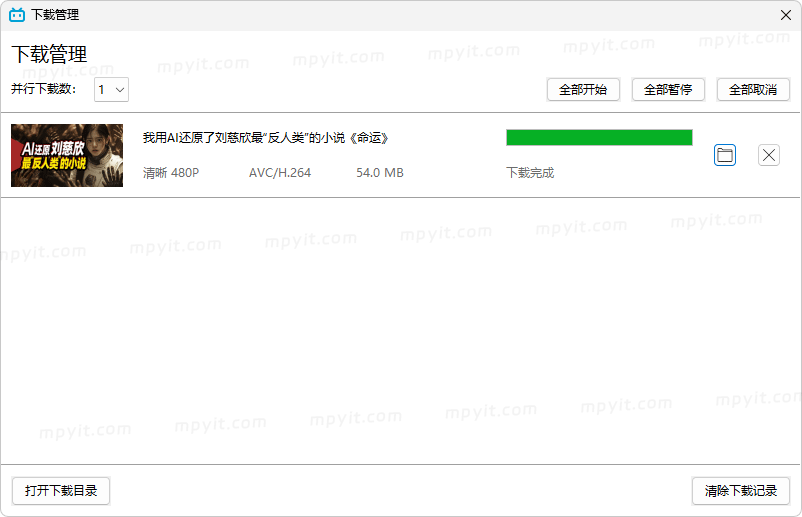Click the 并行下载数 label
The width and height of the screenshot is (802, 517).
(44, 89)
